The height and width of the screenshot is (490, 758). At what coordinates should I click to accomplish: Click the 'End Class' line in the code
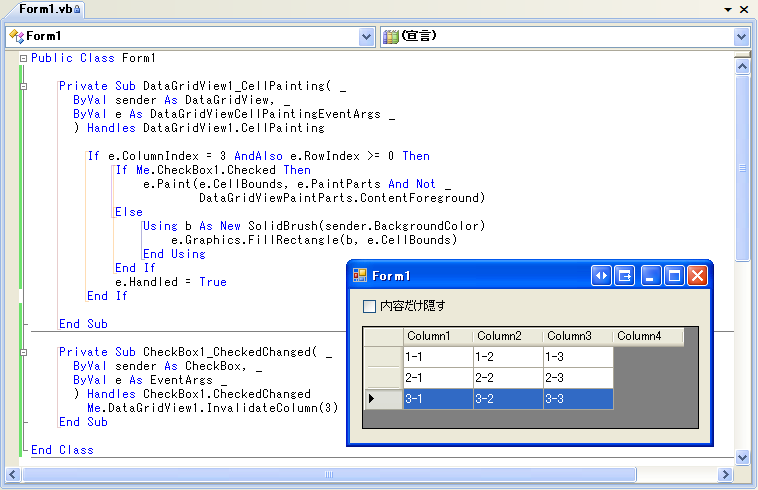tap(62, 450)
